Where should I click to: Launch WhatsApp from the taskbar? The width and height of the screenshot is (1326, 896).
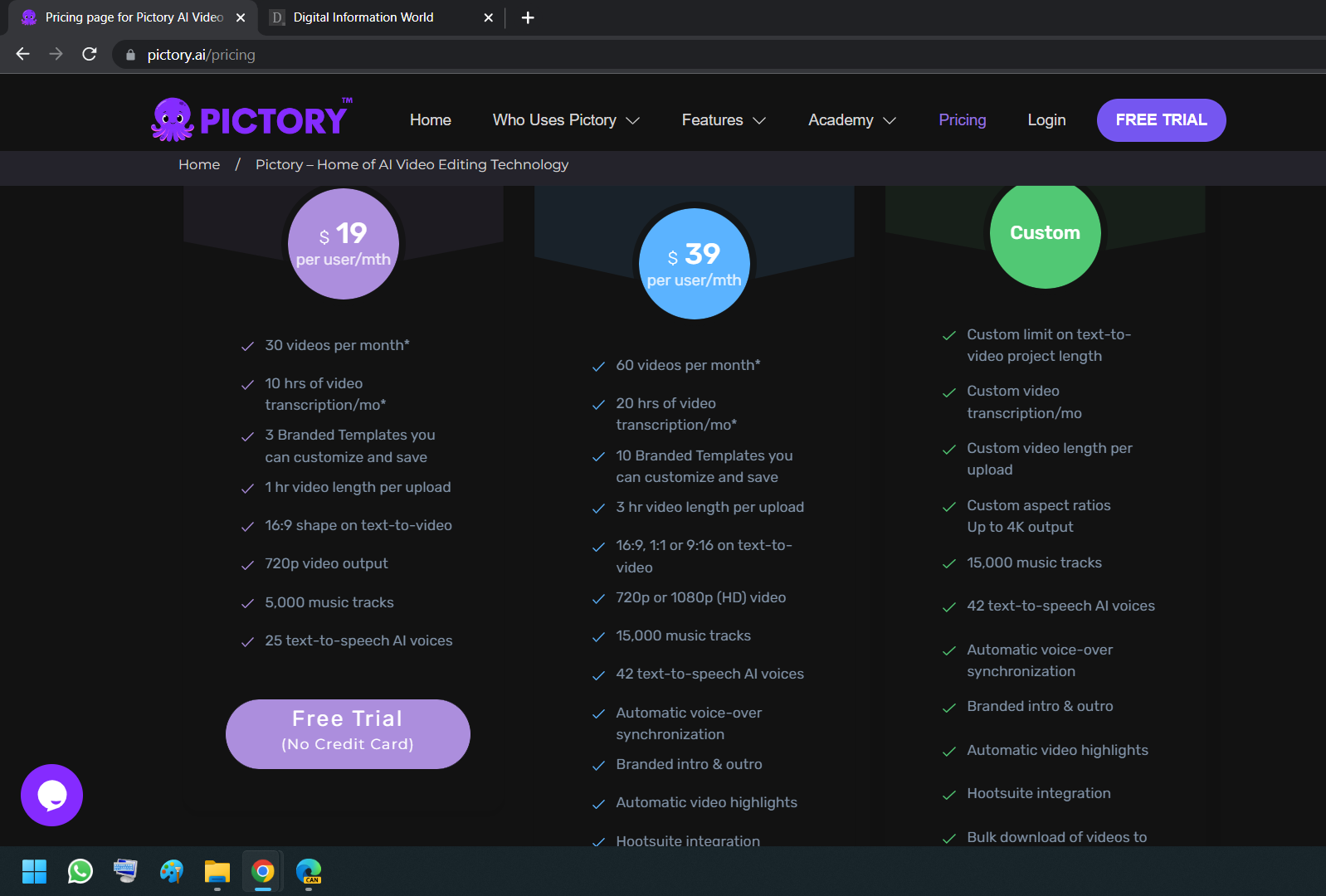click(x=80, y=871)
